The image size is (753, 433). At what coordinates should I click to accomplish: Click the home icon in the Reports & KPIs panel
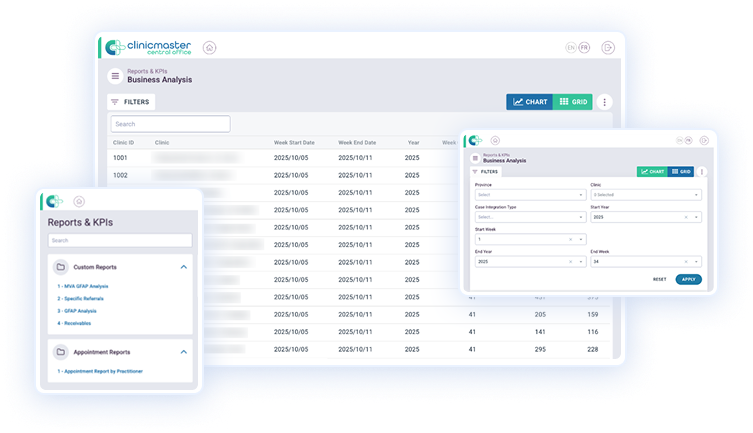pyautogui.click(x=79, y=202)
